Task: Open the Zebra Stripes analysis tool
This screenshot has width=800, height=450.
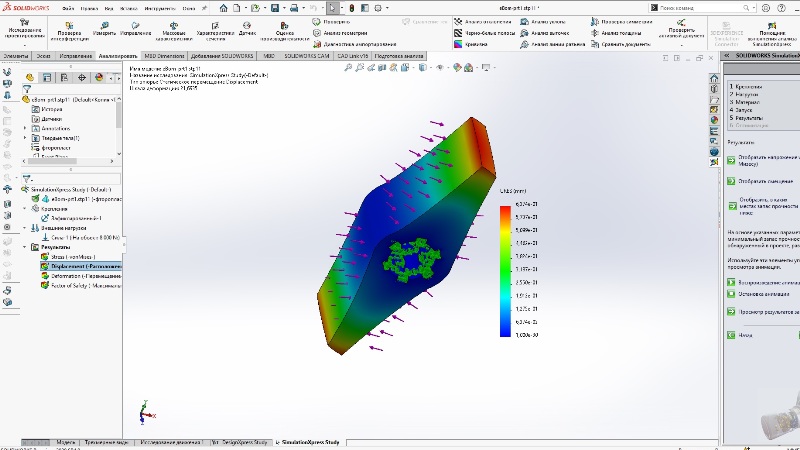Action: point(459,32)
